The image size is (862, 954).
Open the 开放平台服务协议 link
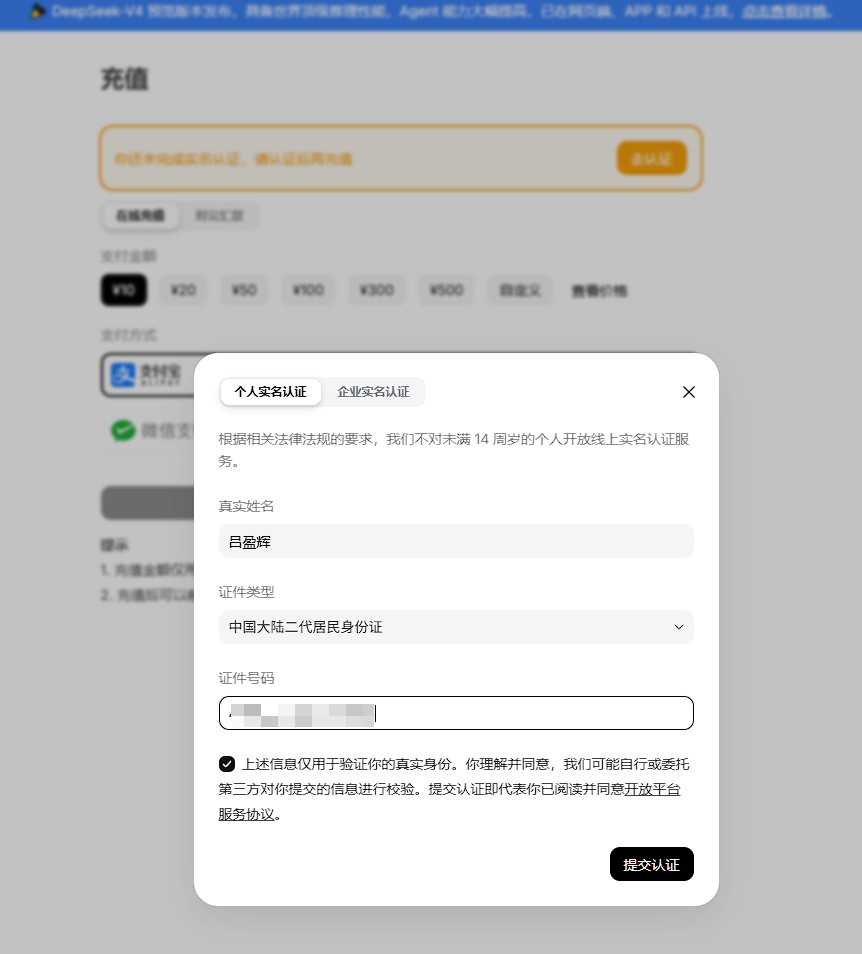tap(652, 789)
